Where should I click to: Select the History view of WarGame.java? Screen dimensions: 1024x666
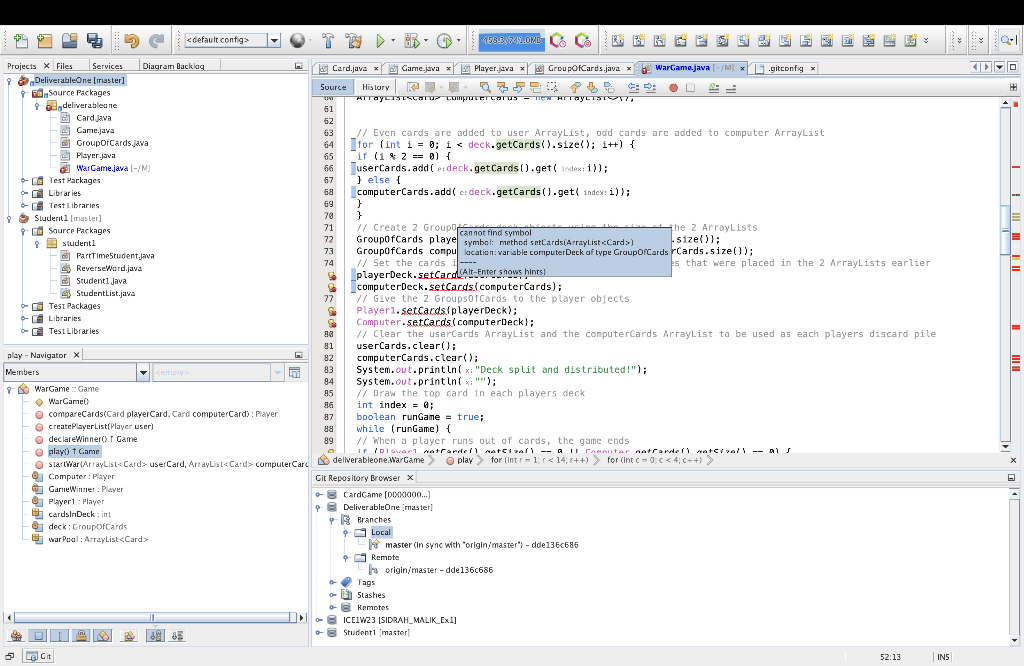[x=374, y=87]
